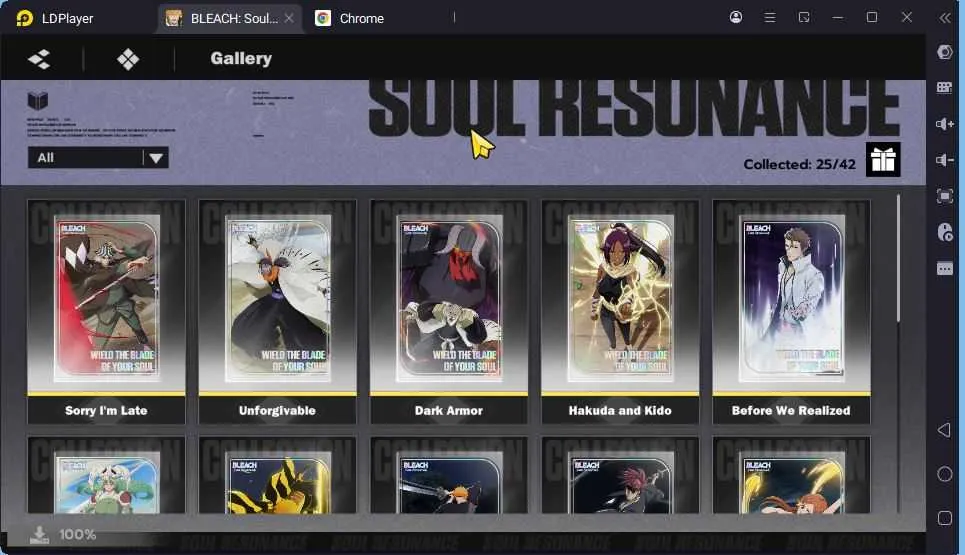Close the BLEACH: Soul... tab

[x=289, y=18]
